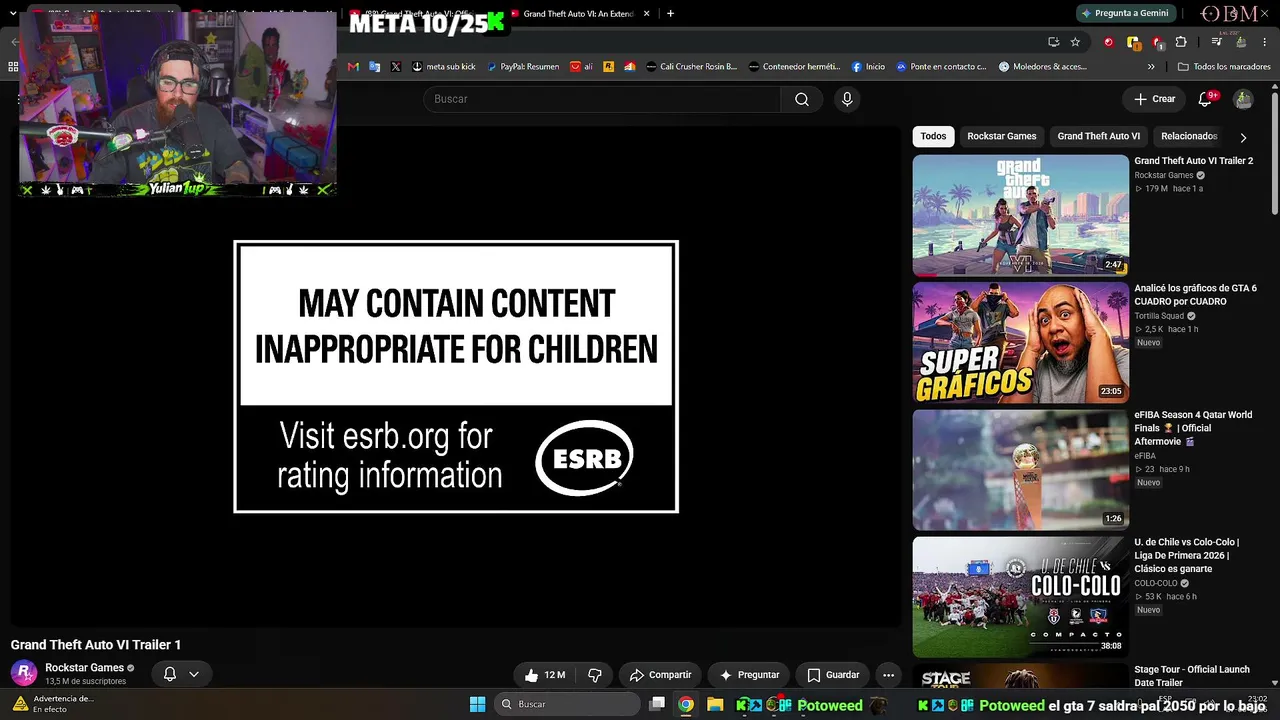Open the Google Translate bookmark icon
This screenshot has width=1280, height=720.
coord(375,67)
